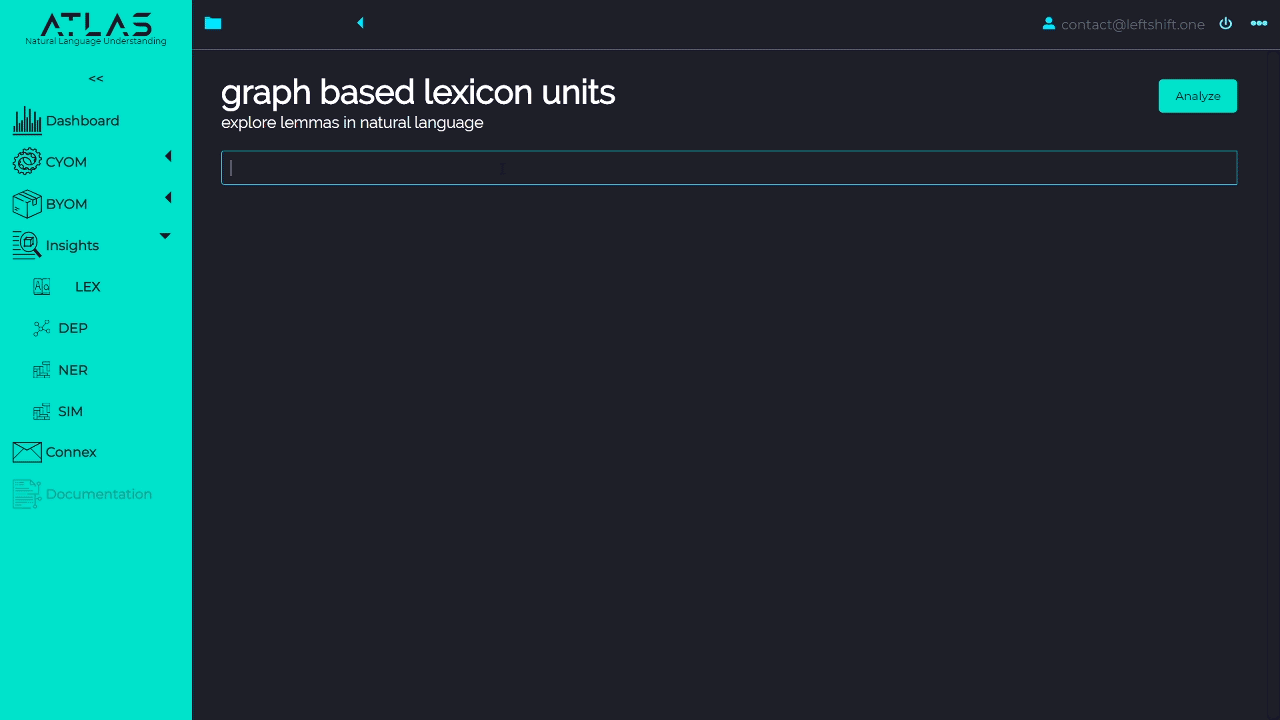
Task: Run the Analyze button
Action: click(1198, 96)
